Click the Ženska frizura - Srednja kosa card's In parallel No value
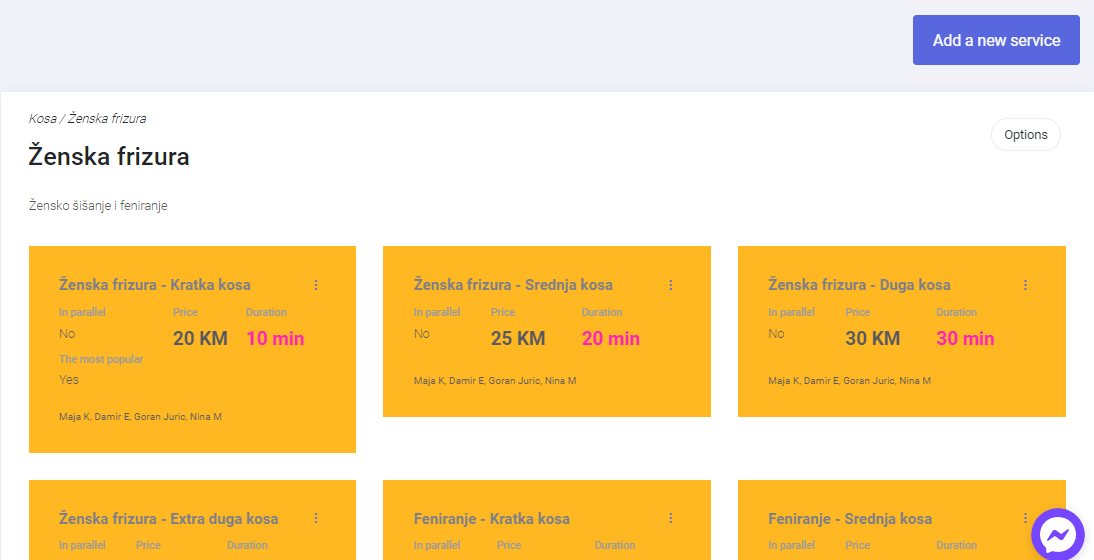This screenshot has width=1094, height=560. pos(421,333)
